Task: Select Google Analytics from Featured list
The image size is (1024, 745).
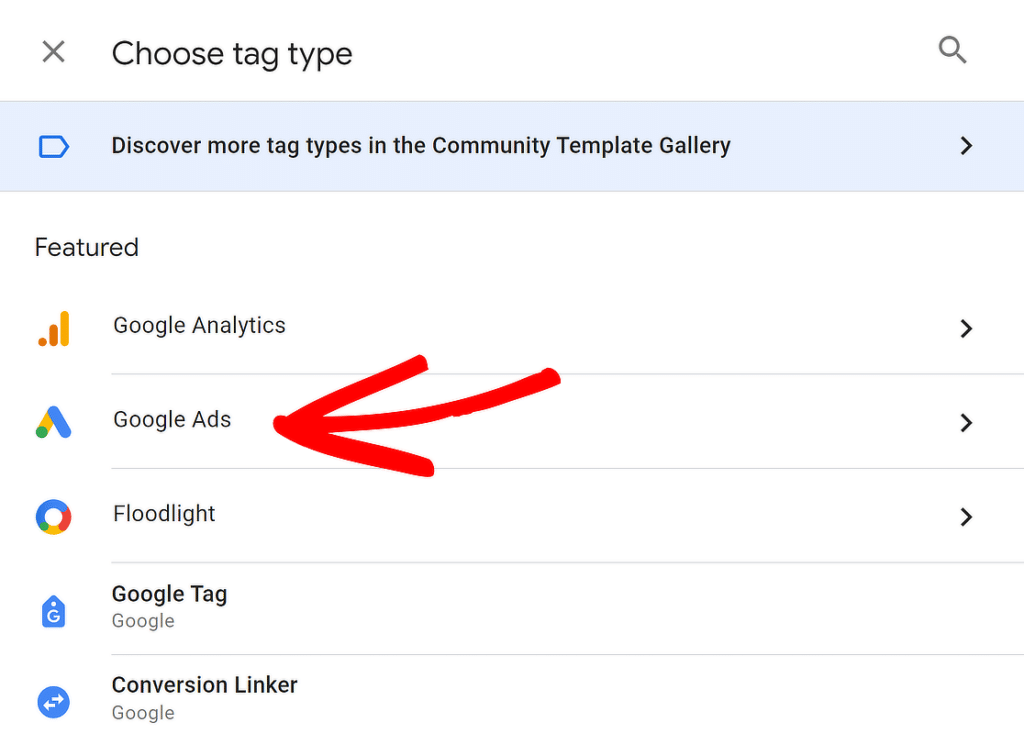Action: tap(199, 325)
